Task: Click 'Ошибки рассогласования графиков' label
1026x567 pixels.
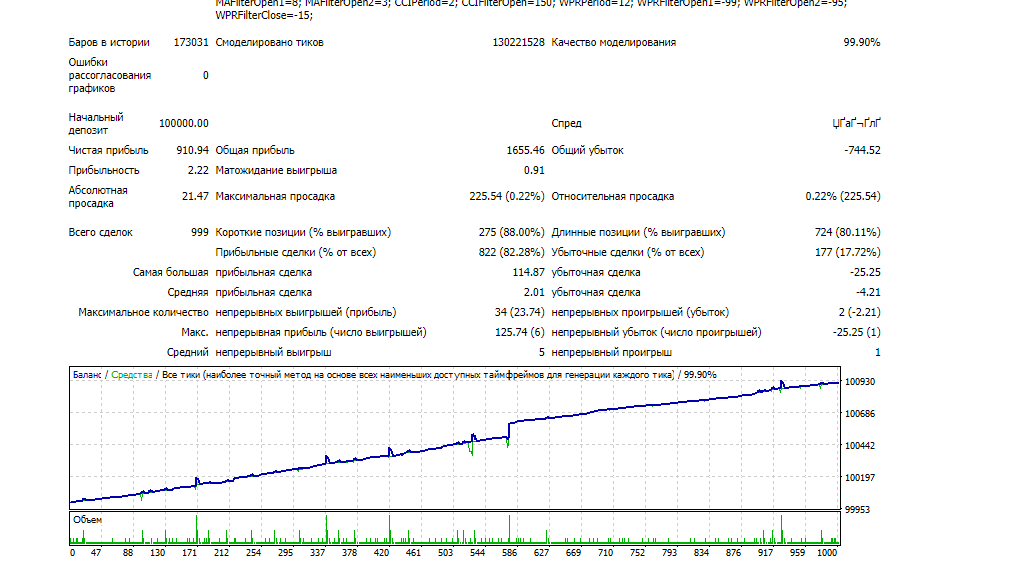Action: click(110, 75)
